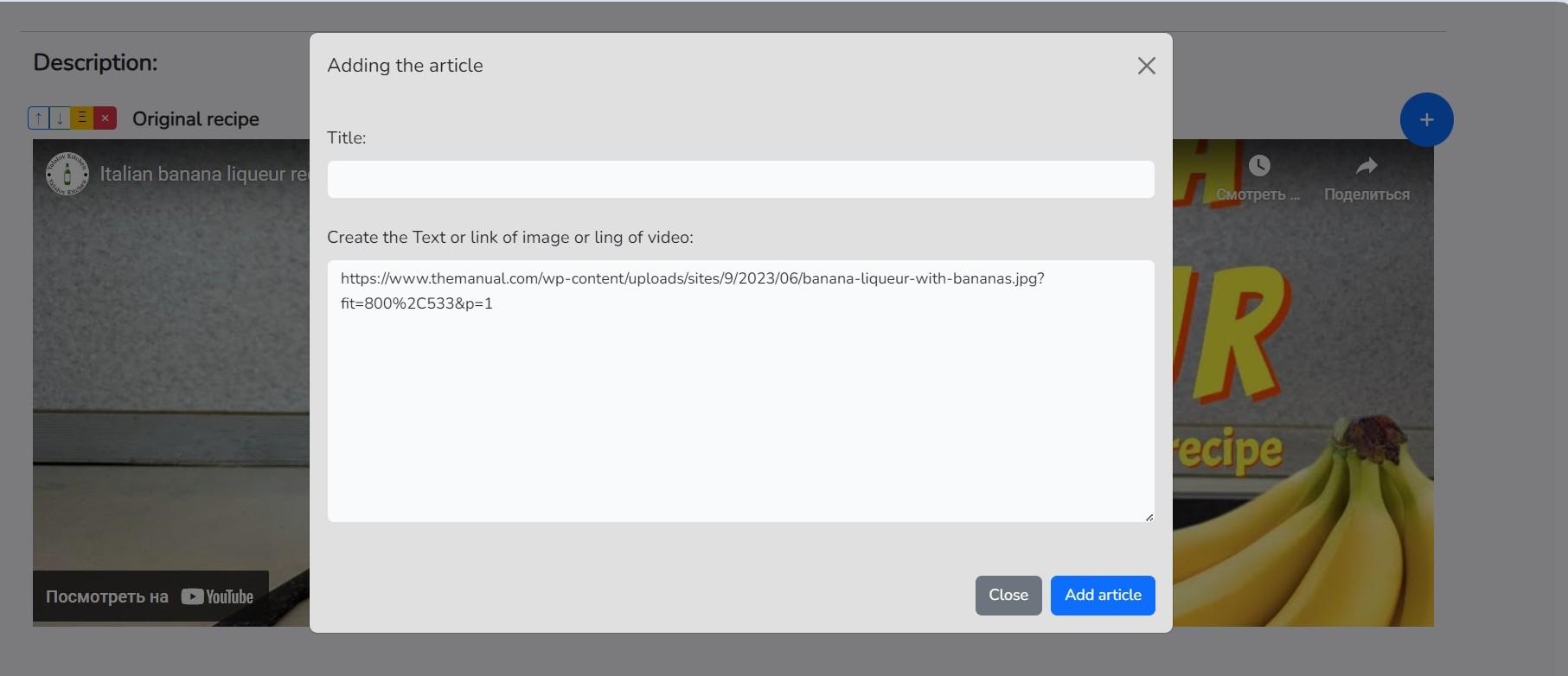Image resolution: width=1568 pixels, height=676 pixels.
Task: Click the move-down arrow beside Original recipe
Action: [x=61, y=118]
